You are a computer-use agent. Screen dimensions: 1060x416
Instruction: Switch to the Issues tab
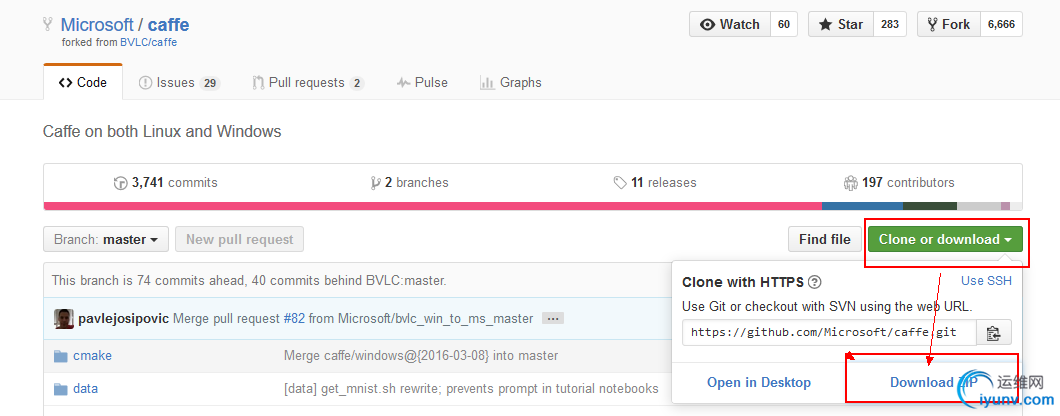point(178,83)
